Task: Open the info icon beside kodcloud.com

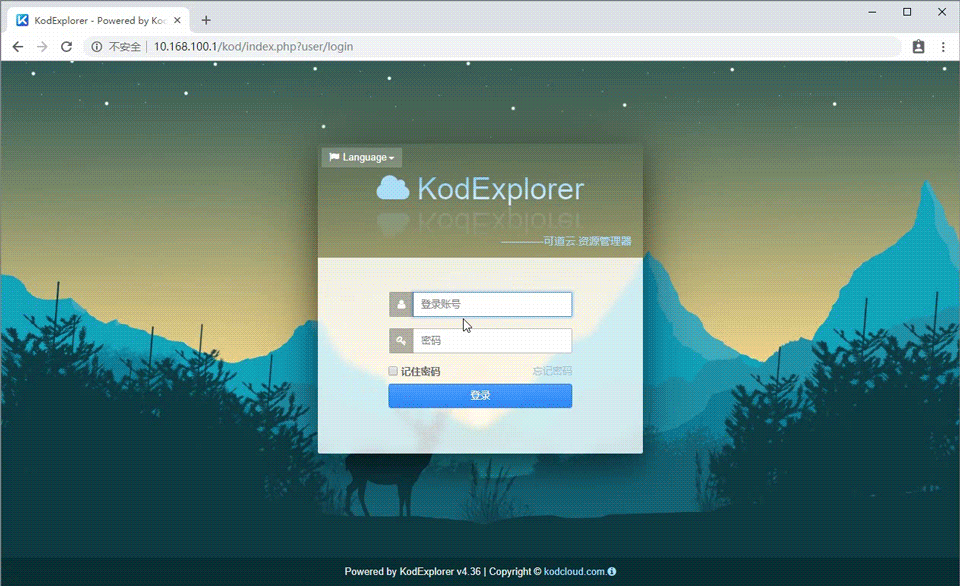Action: pyautogui.click(x=612, y=571)
